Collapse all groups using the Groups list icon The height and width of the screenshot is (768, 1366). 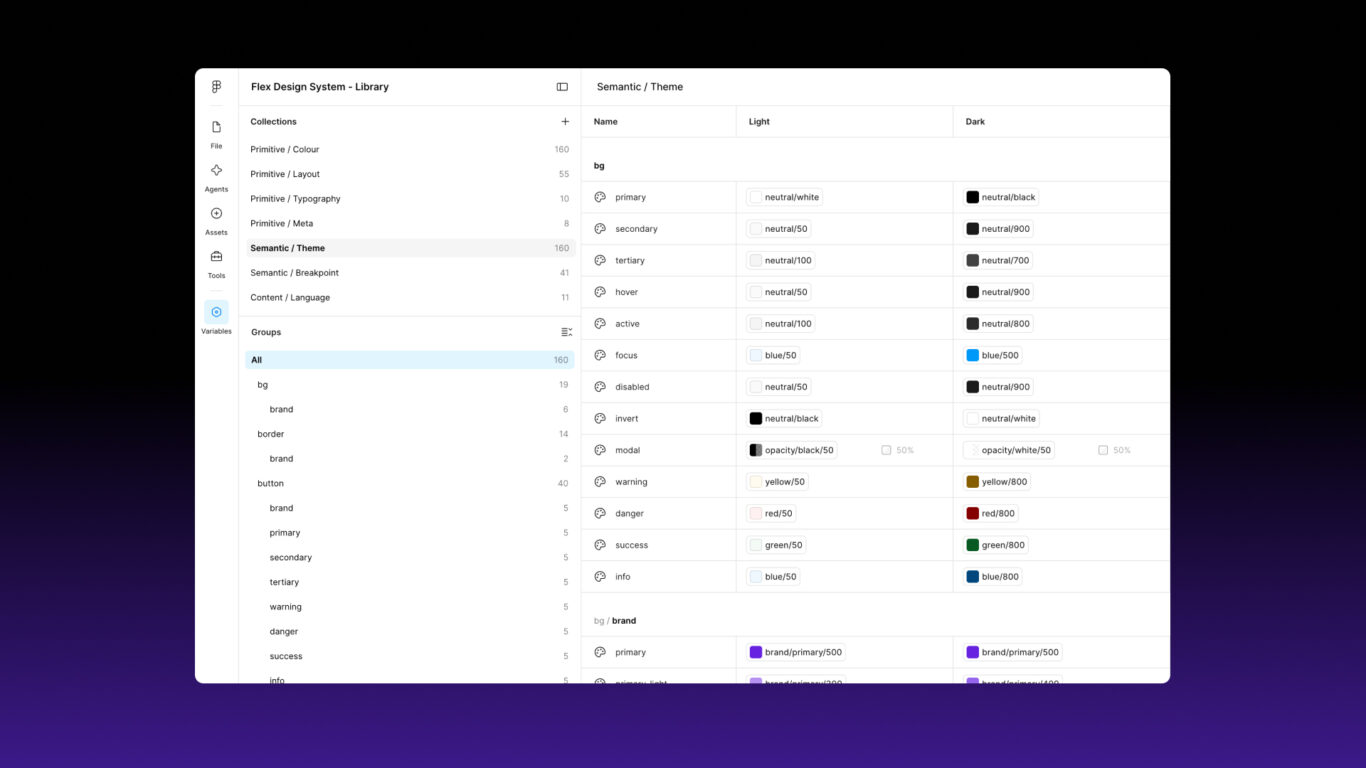click(x=566, y=332)
